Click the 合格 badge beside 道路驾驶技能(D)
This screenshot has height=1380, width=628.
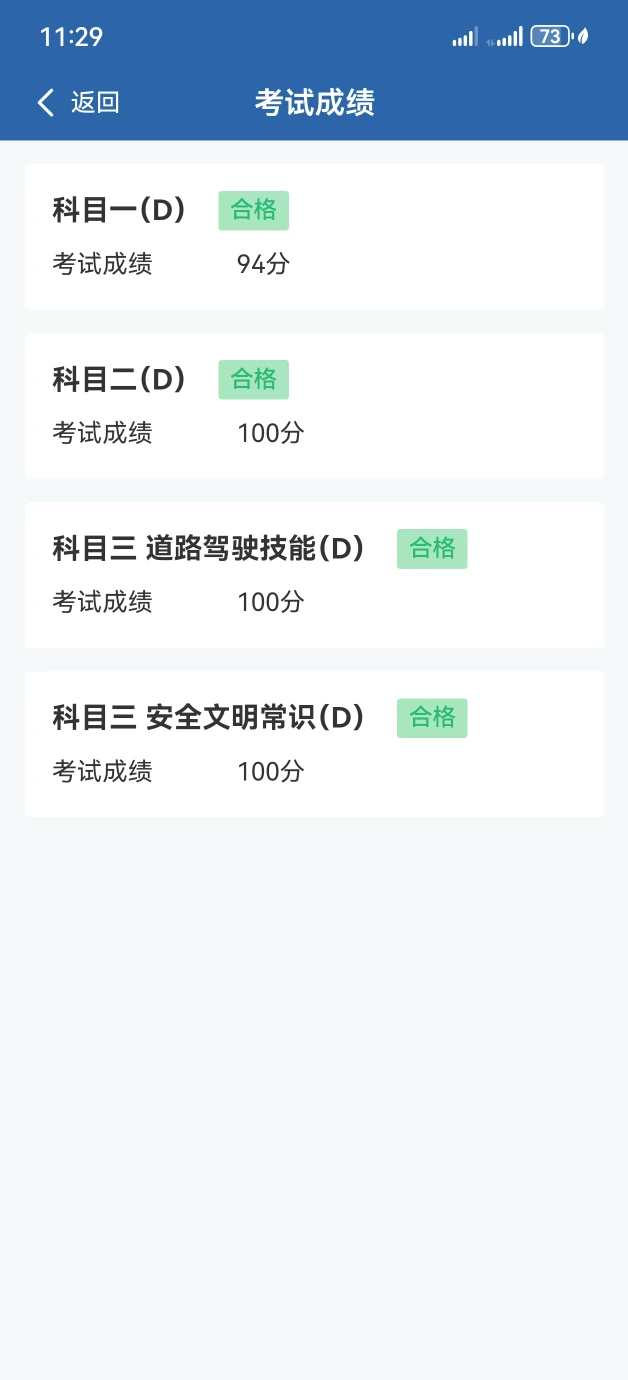coord(432,548)
